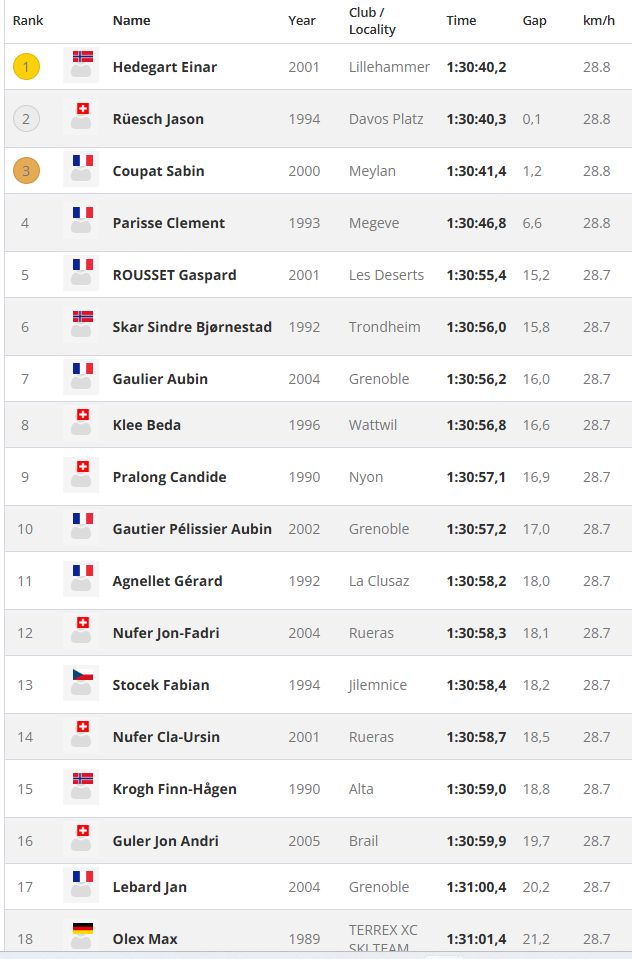Open Hedegart Einar's athlete name link
632x959 pixels.
(x=165, y=67)
